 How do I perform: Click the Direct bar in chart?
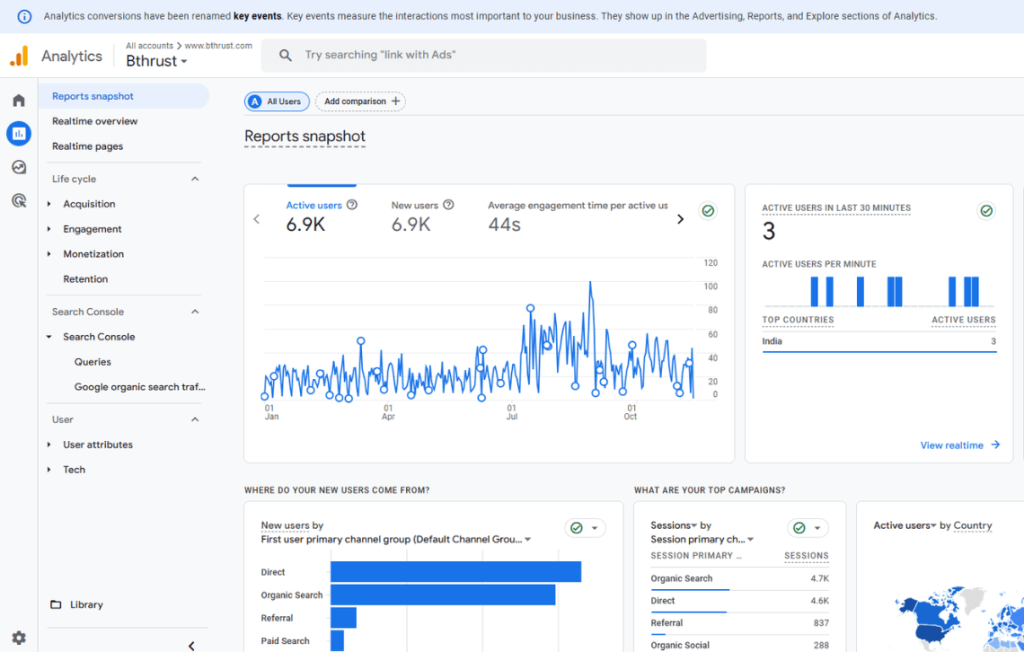click(x=456, y=572)
